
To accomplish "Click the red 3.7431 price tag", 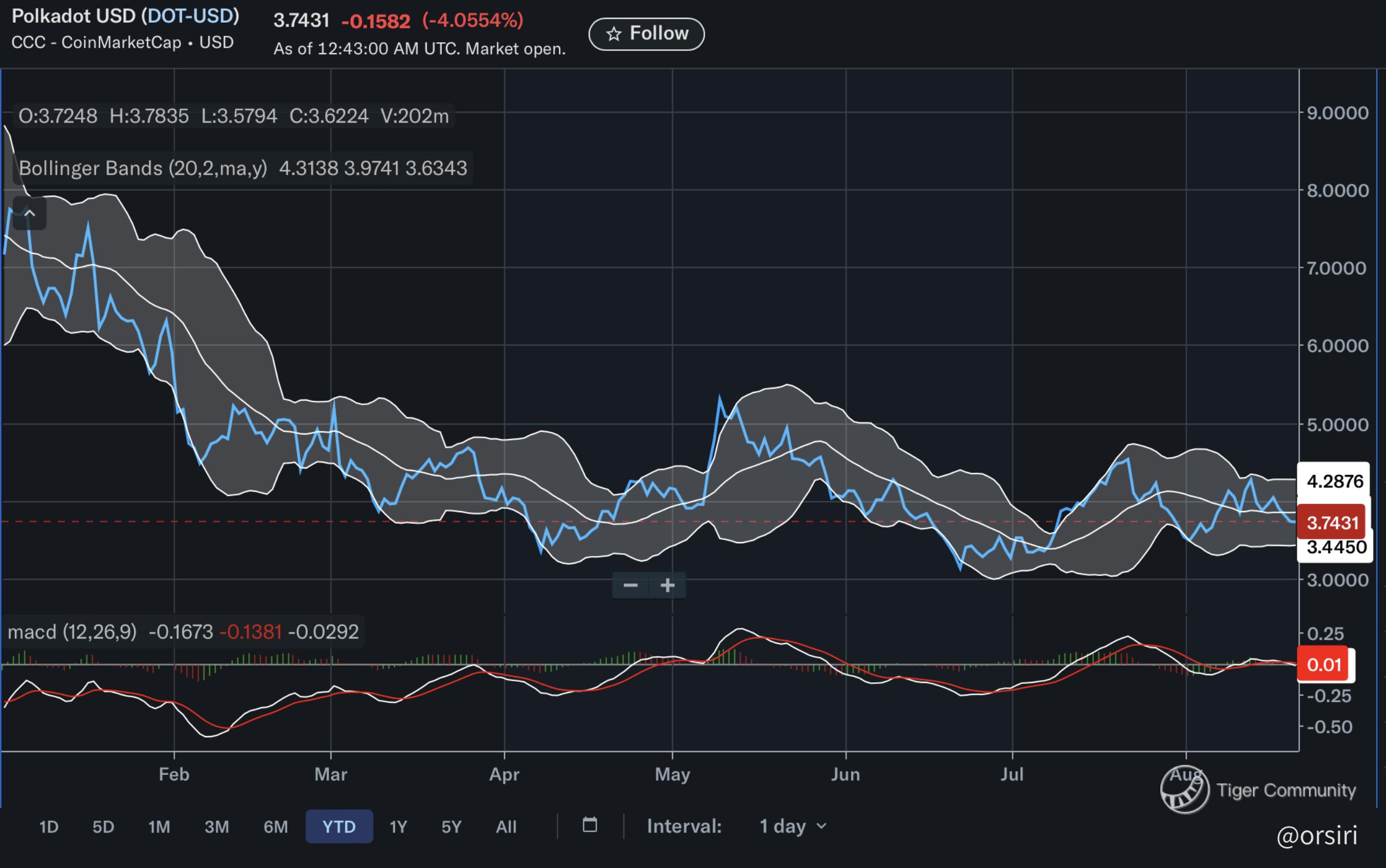I will 1332,522.
